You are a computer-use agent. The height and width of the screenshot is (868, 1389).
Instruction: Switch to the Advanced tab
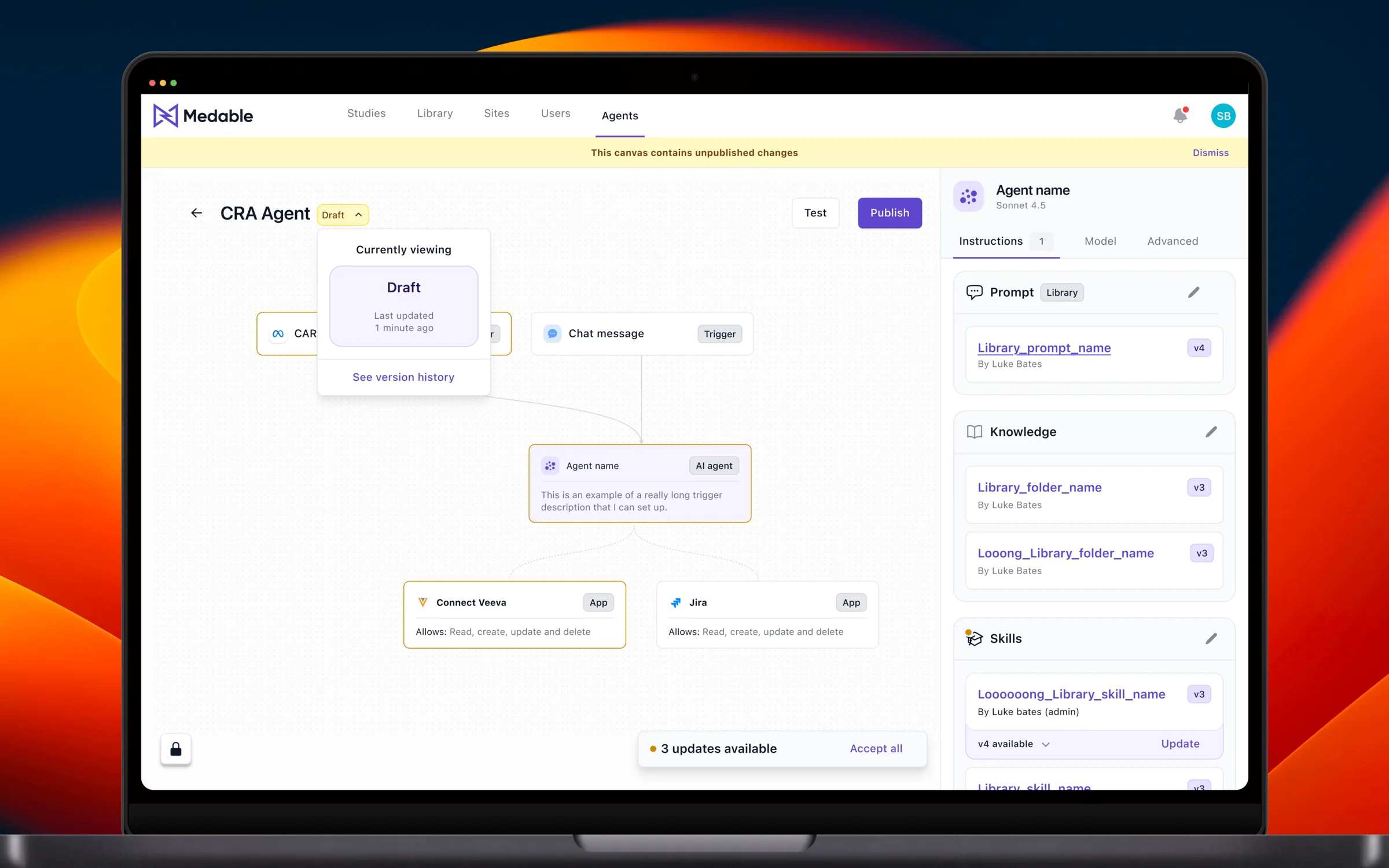tap(1173, 241)
